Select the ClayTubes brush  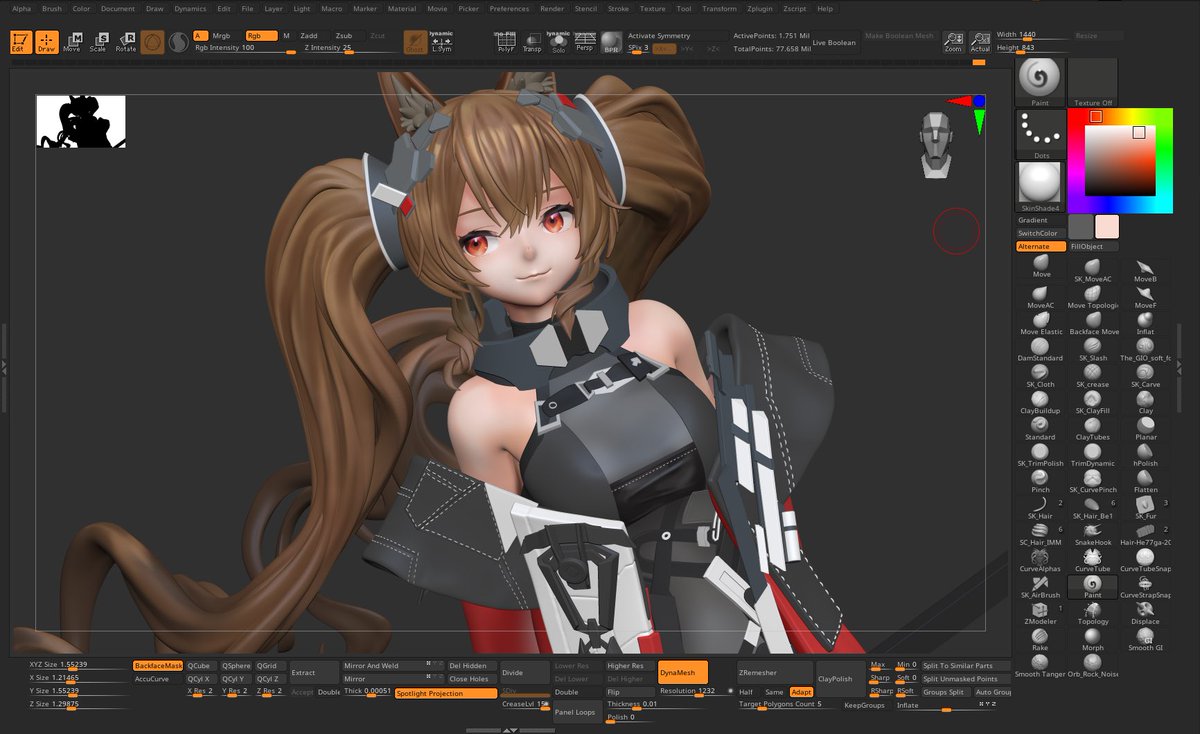pos(1093,430)
